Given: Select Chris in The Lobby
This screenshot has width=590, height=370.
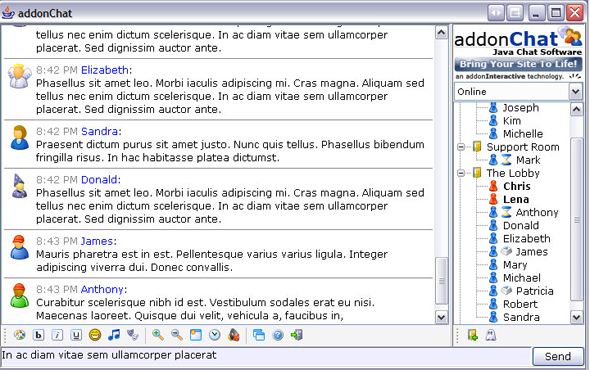Looking at the screenshot, I should click(517, 186).
